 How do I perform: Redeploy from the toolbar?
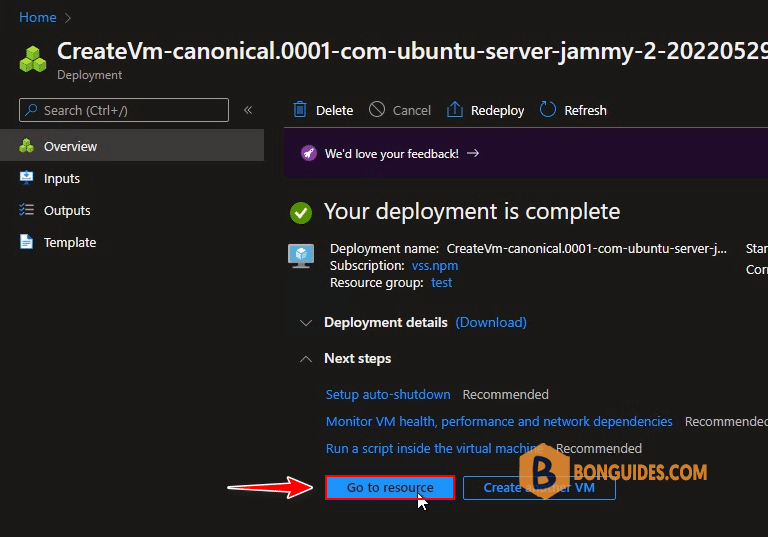click(485, 110)
